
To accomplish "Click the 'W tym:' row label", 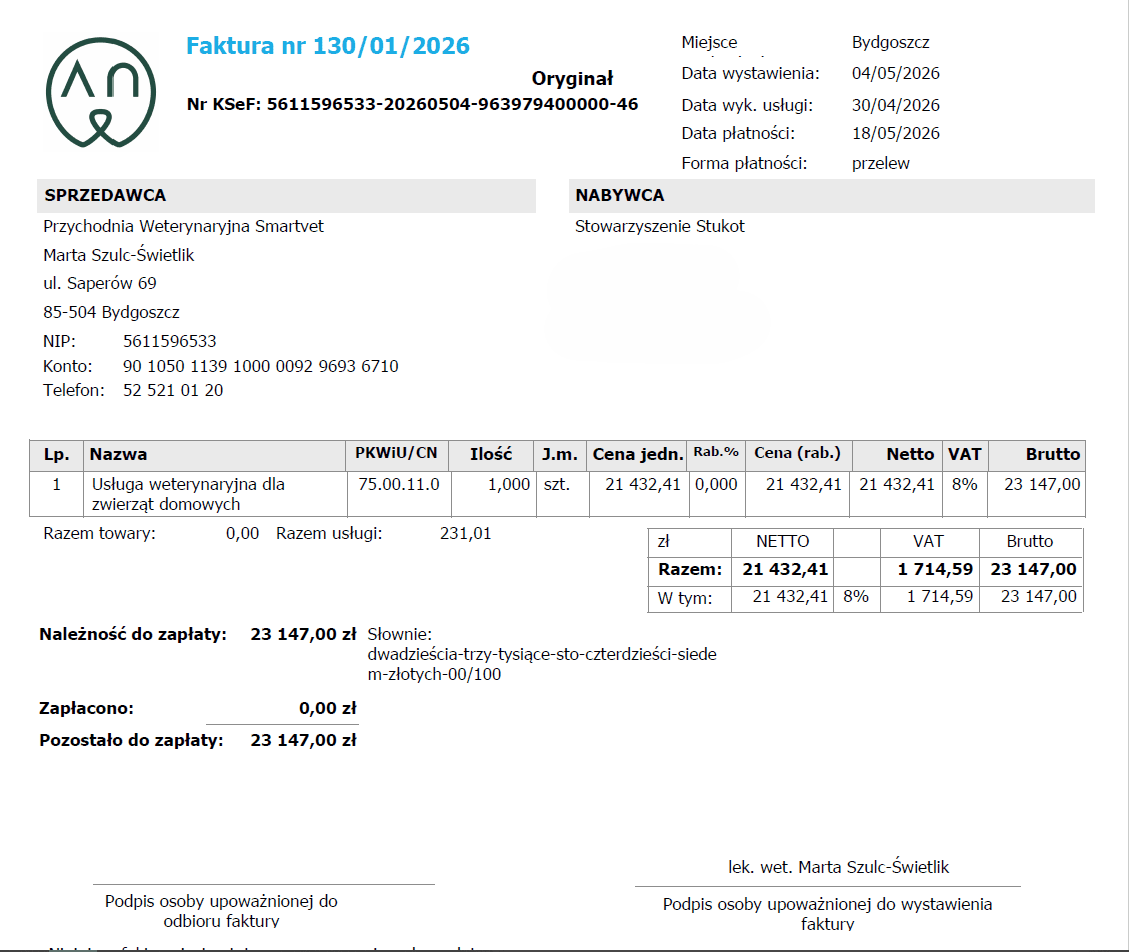I will (x=684, y=598).
